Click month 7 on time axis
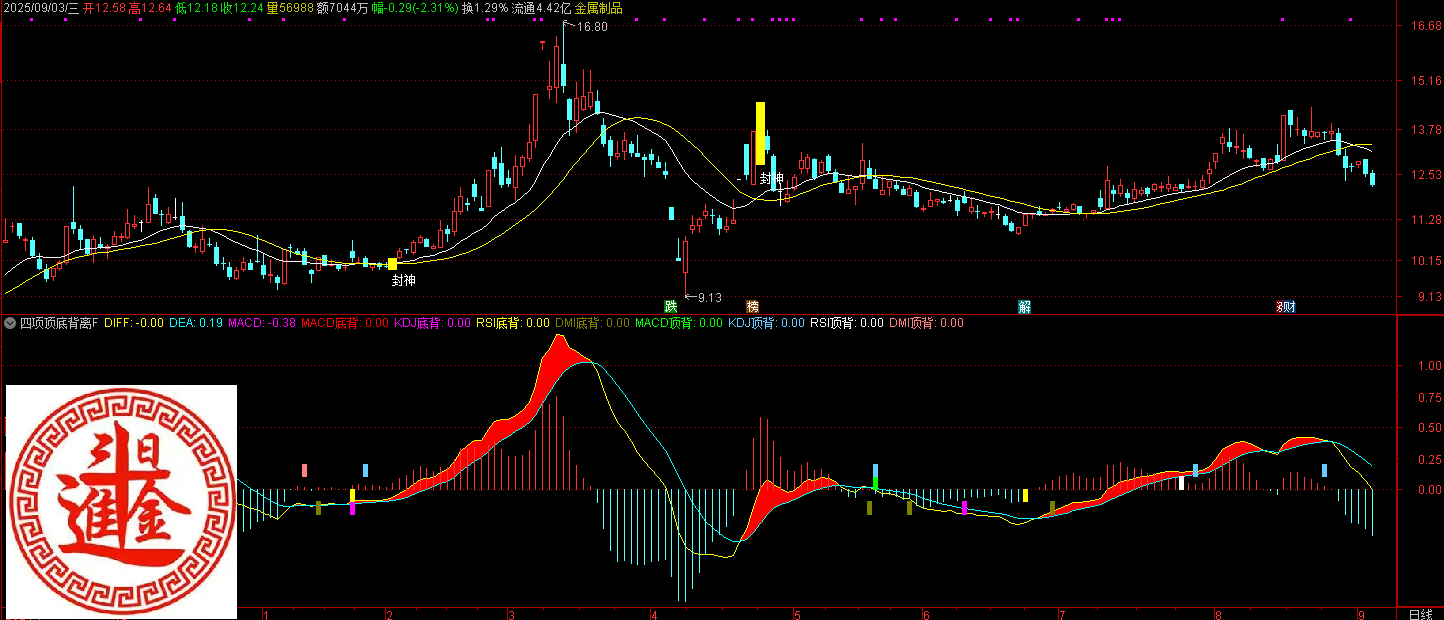This screenshot has width=1444, height=620. click(x=1062, y=614)
